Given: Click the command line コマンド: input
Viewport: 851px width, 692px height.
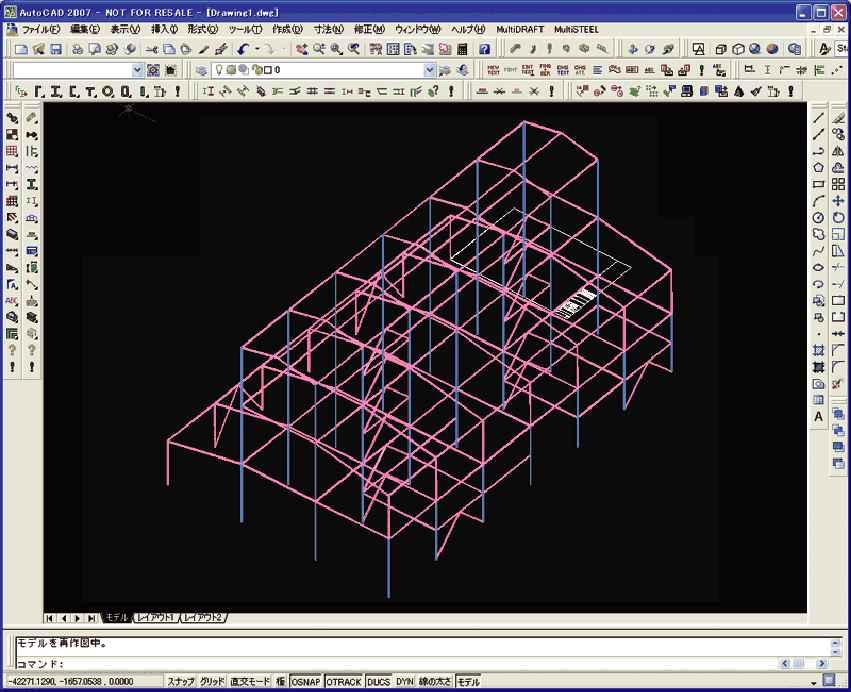Looking at the screenshot, I should (396, 663).
